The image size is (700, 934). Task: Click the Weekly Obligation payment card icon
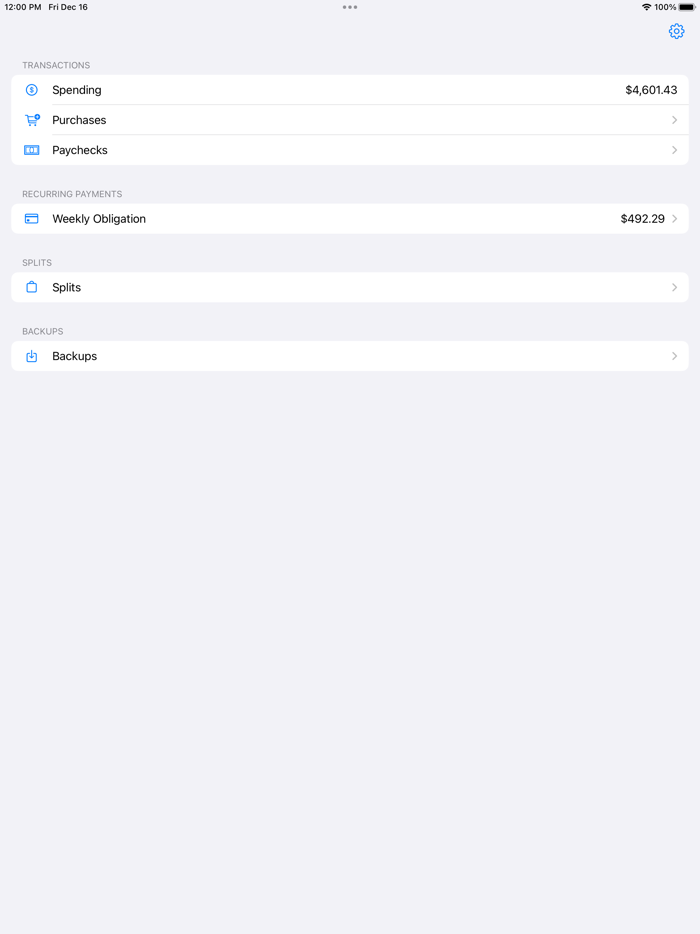coord(31,218)
